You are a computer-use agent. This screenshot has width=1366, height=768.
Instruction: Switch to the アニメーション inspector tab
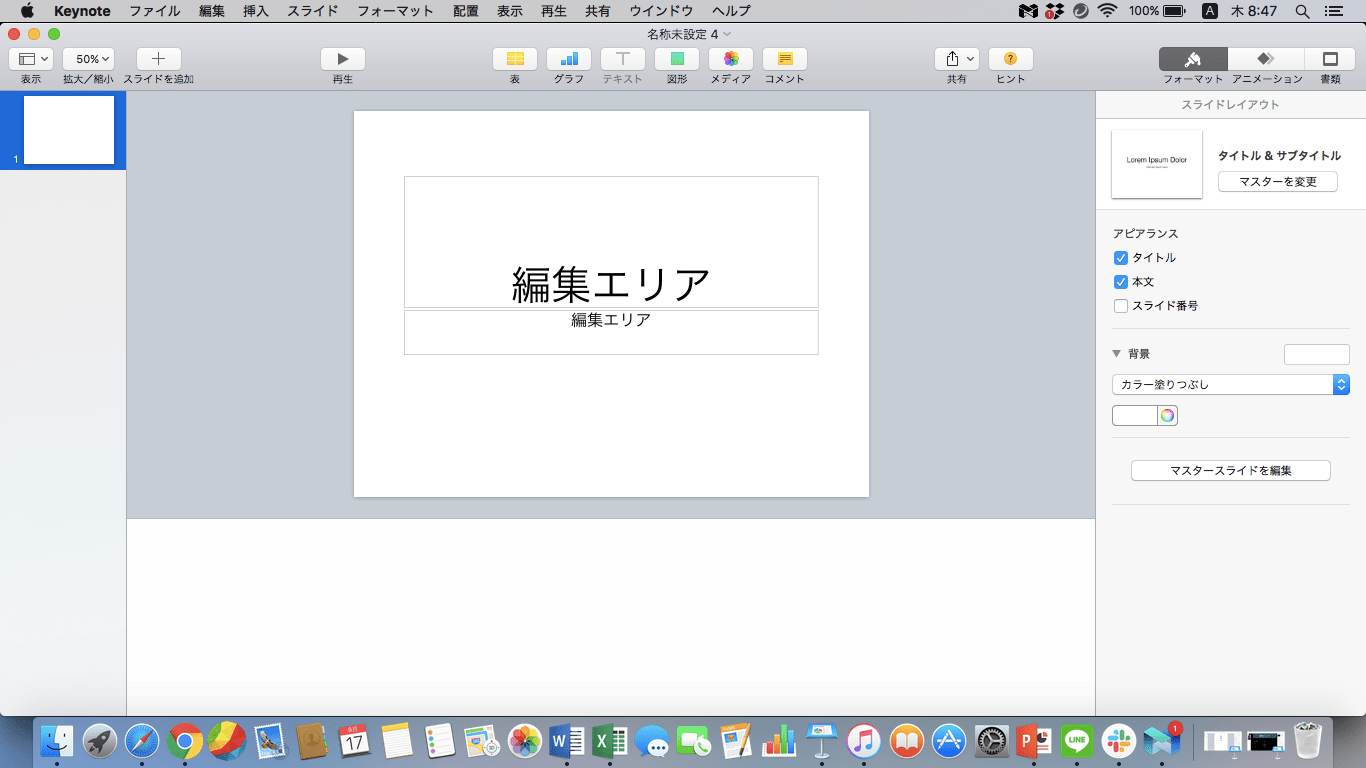[x=1266, y=59]
